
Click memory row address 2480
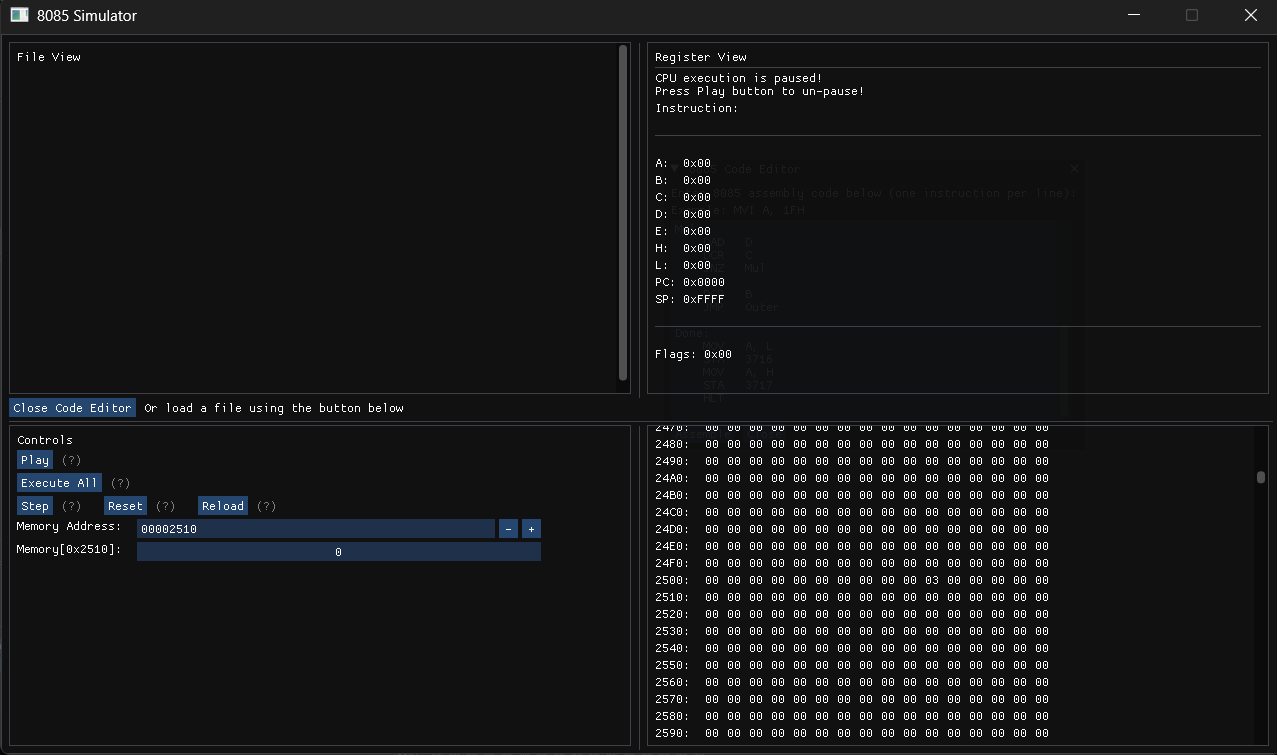pyautogui.click(x=672, y=444)
